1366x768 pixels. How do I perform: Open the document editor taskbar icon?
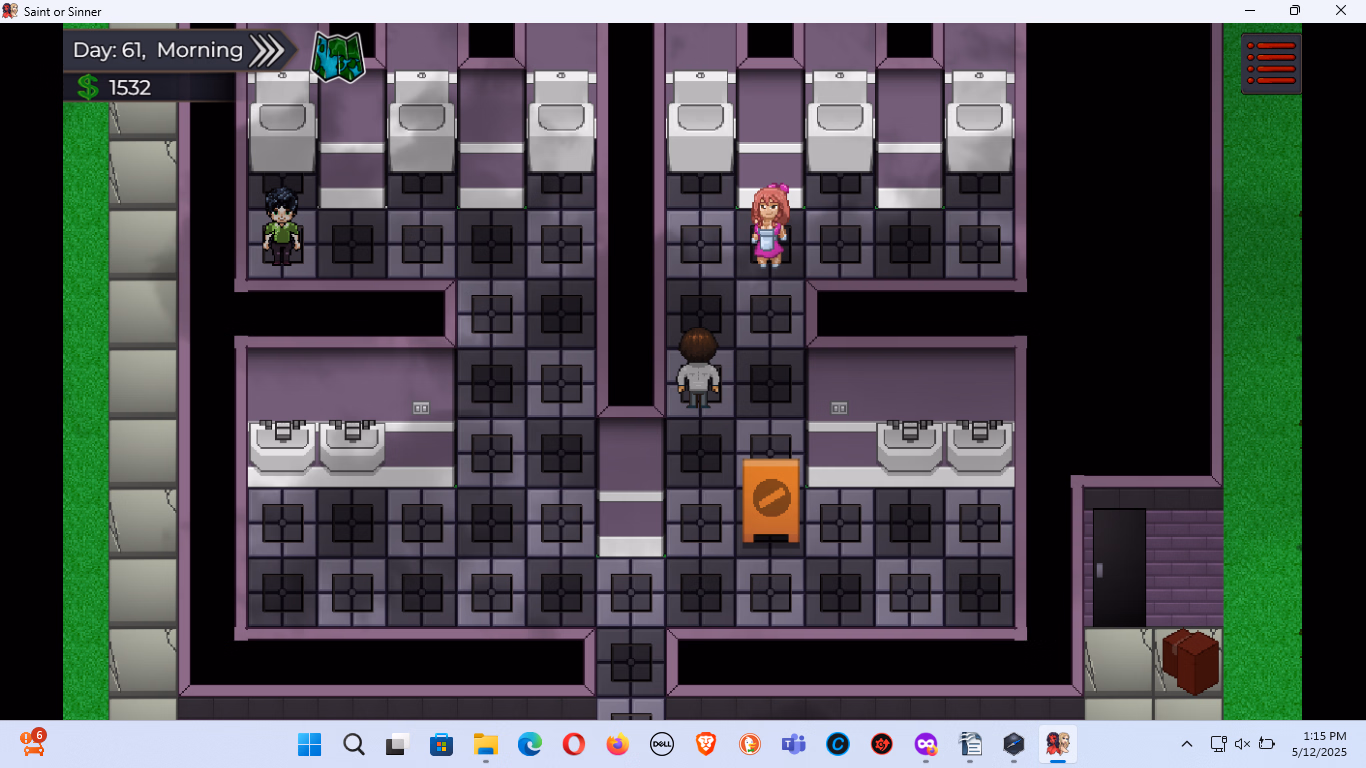click(969, 744)
